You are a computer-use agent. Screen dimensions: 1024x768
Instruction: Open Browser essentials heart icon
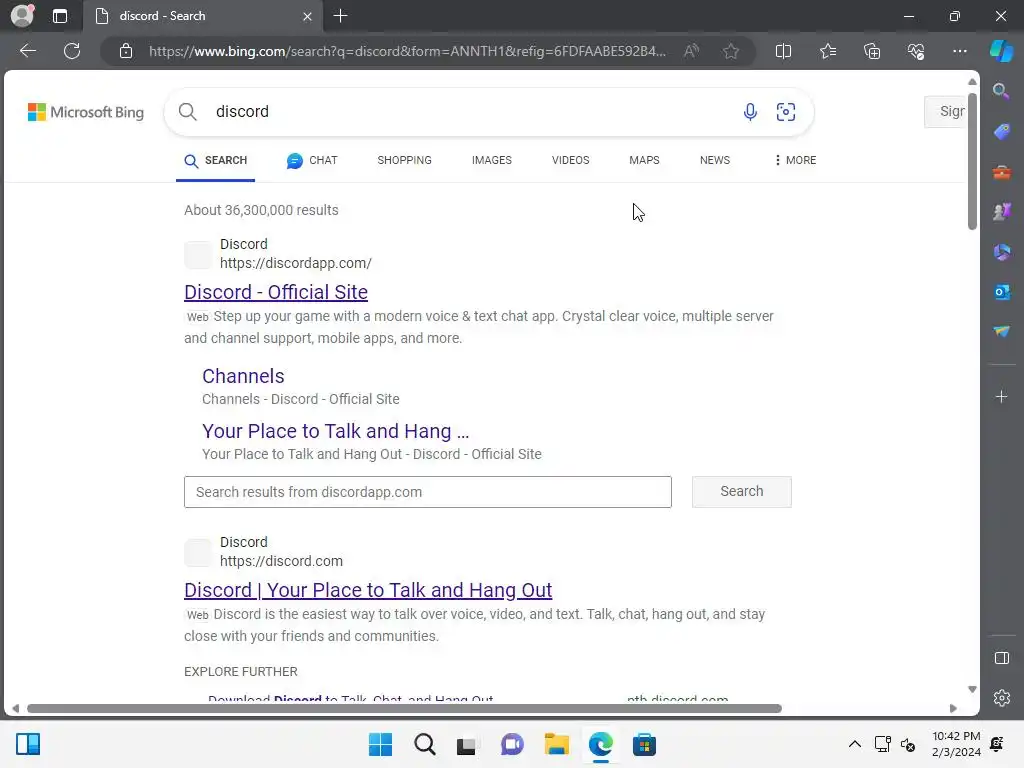916,51
